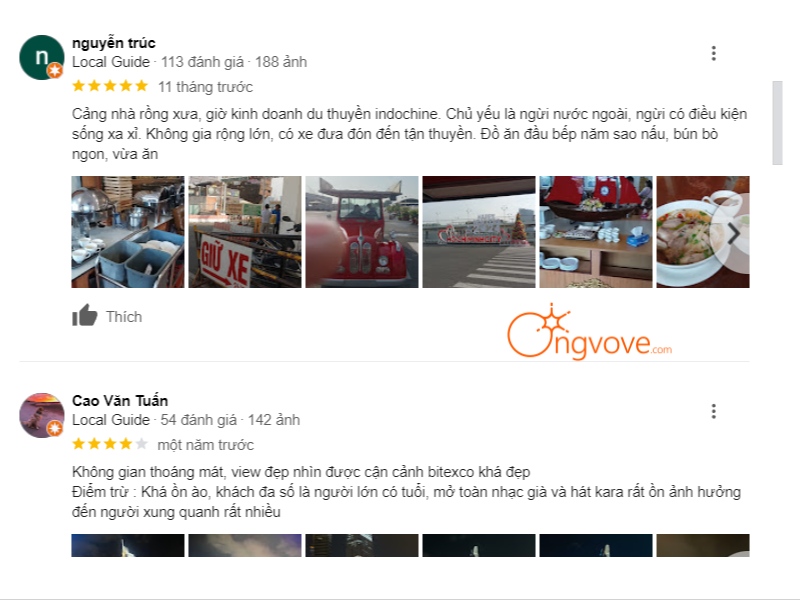Click the thumbs-up Thích icon
The height and width of the screenshot is (600, 800).
(x=84, y=315)
